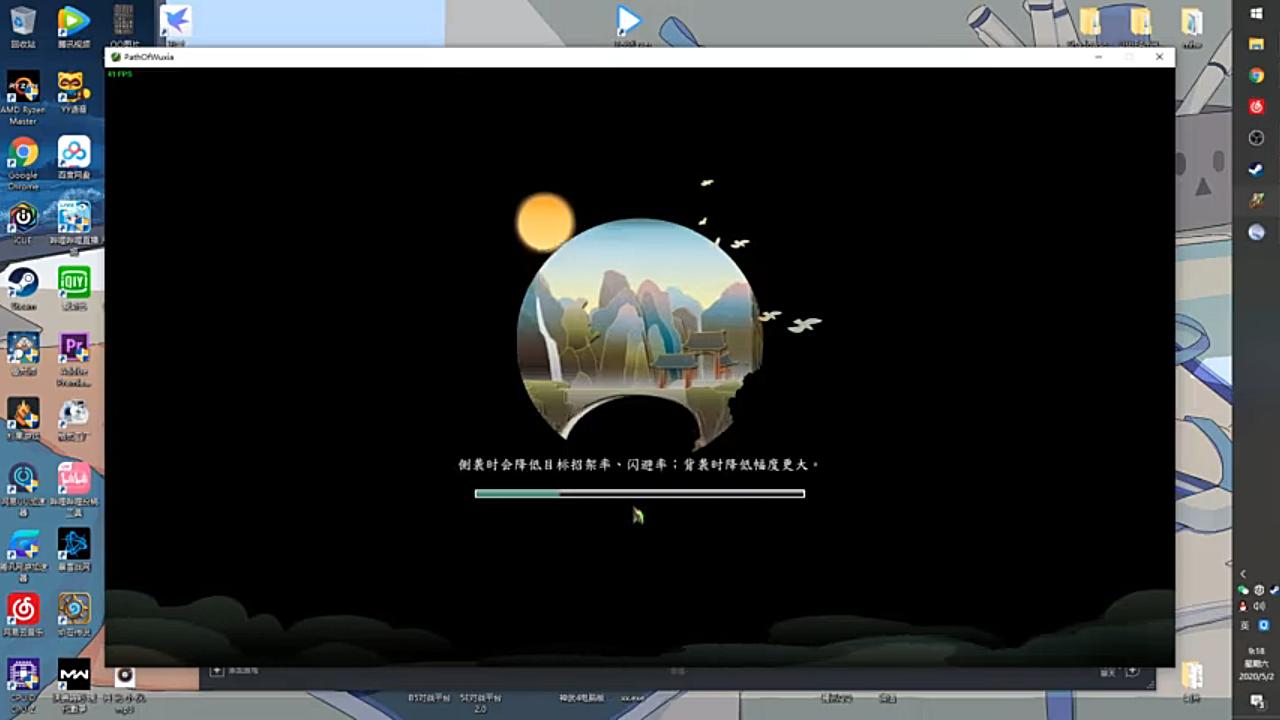Close the PathOfWuxia game window
The image size is (1280, 720).
(x=1159, y=57)
